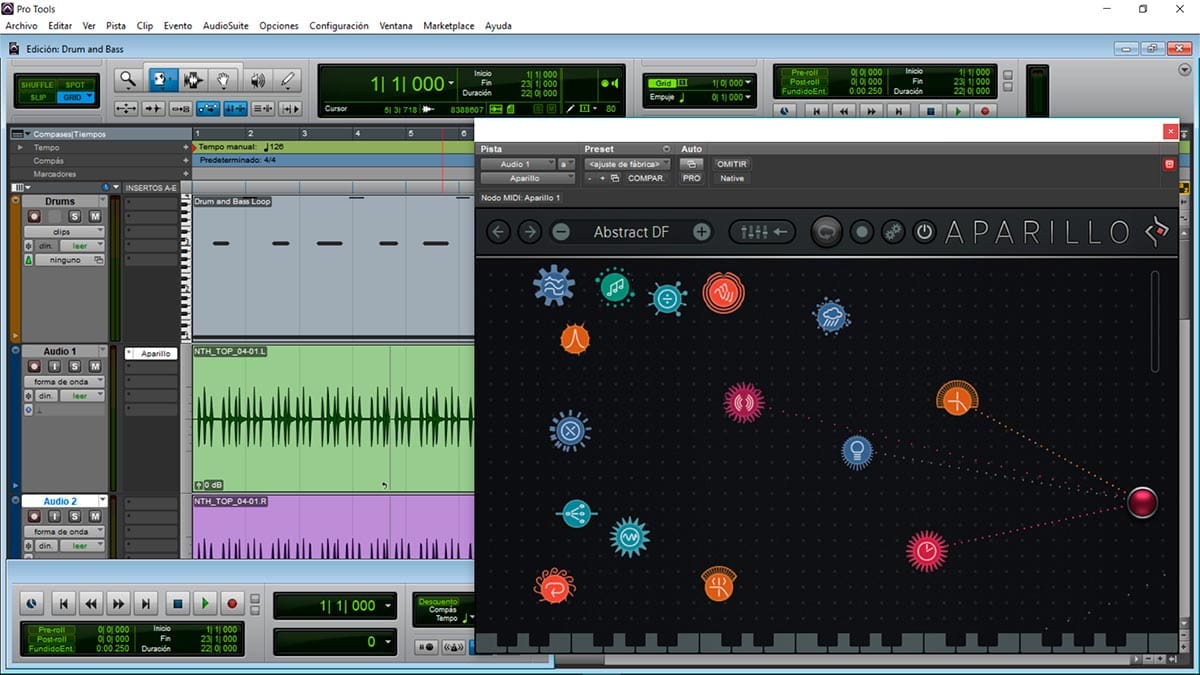Viewport: 1200px width, 675px height.
Task: Click the blue crossed-circle node in Aparillo
Action: 570,431
